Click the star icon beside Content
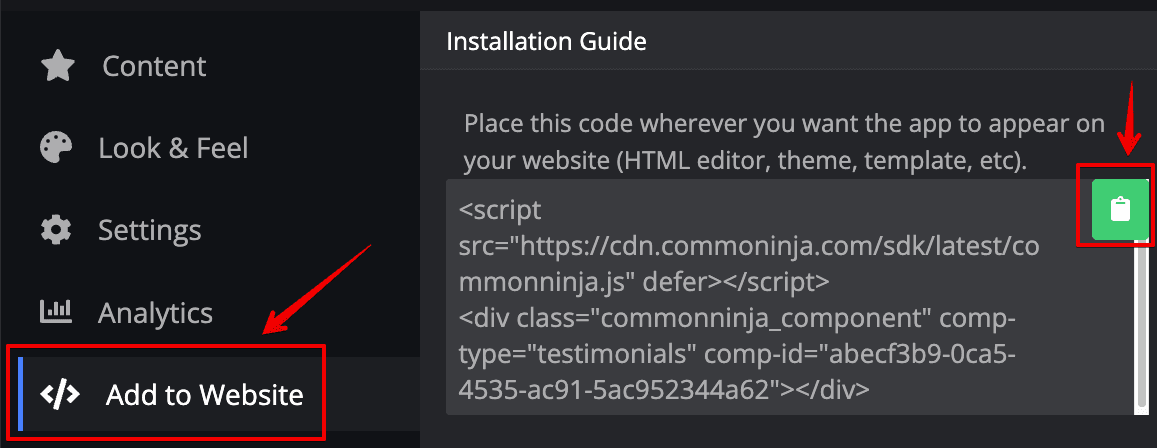Viewport: 1160px width, 448px height. 57,67
